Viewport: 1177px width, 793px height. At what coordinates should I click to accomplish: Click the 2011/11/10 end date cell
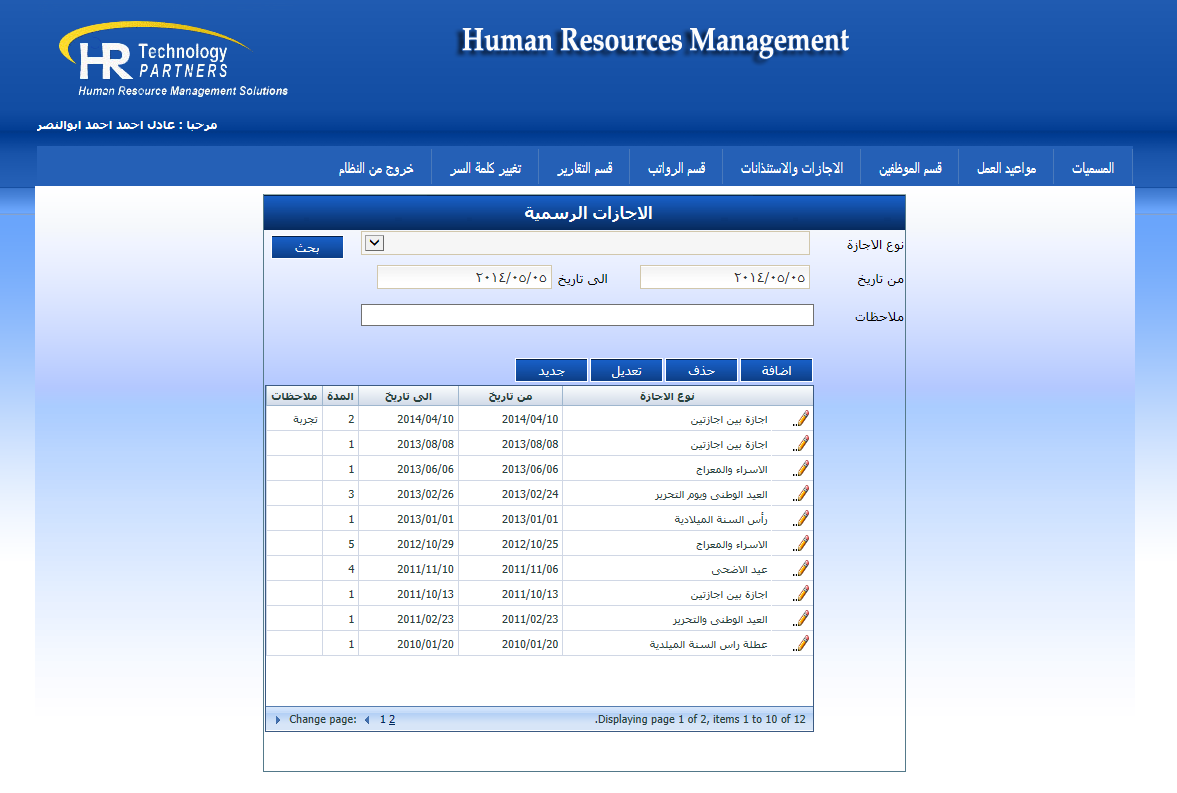425,569
